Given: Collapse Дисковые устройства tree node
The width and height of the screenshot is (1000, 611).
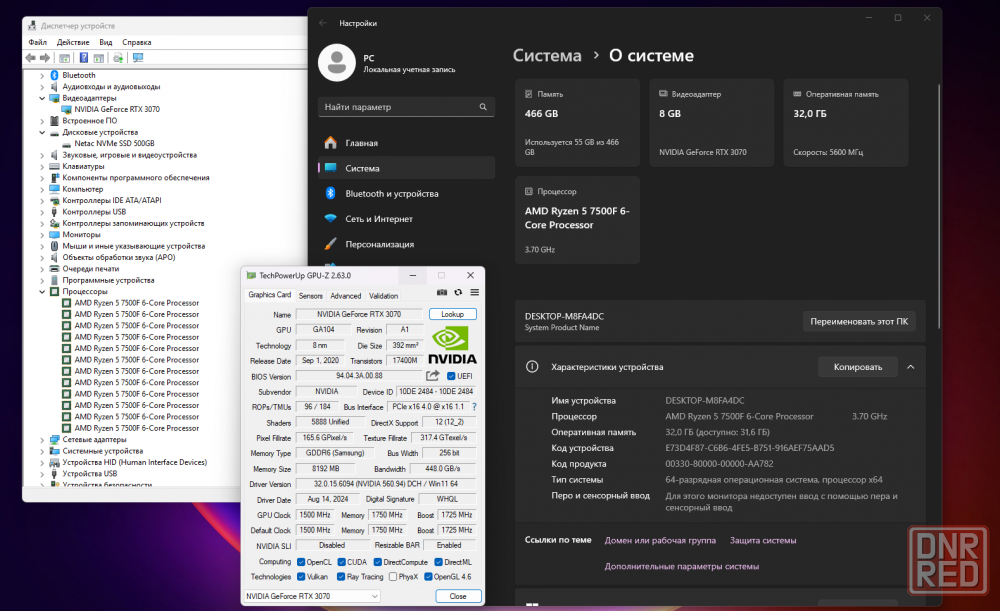Looking at the screenshot, I should [x=42, y=133].
